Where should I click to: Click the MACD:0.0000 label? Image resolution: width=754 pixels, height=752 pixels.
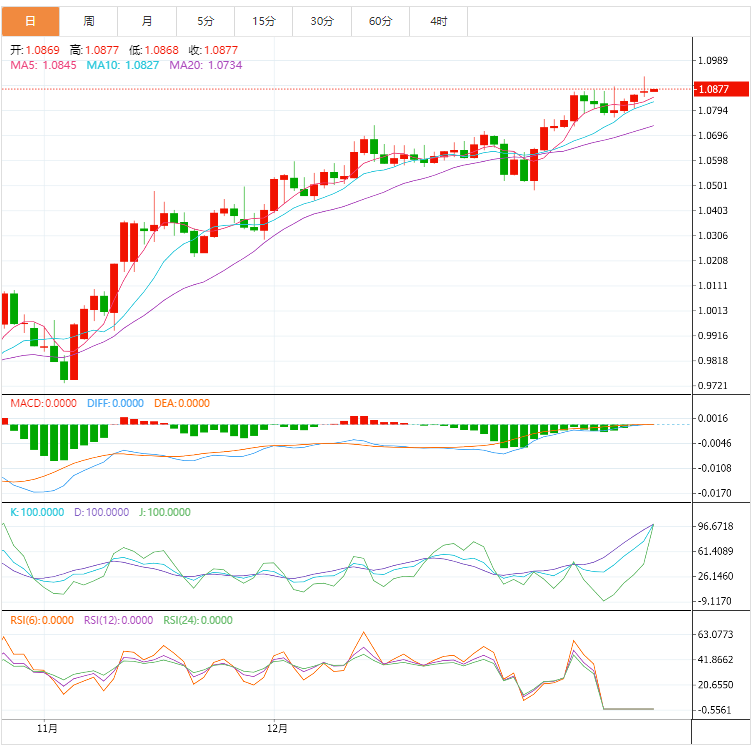pos(43,403)
